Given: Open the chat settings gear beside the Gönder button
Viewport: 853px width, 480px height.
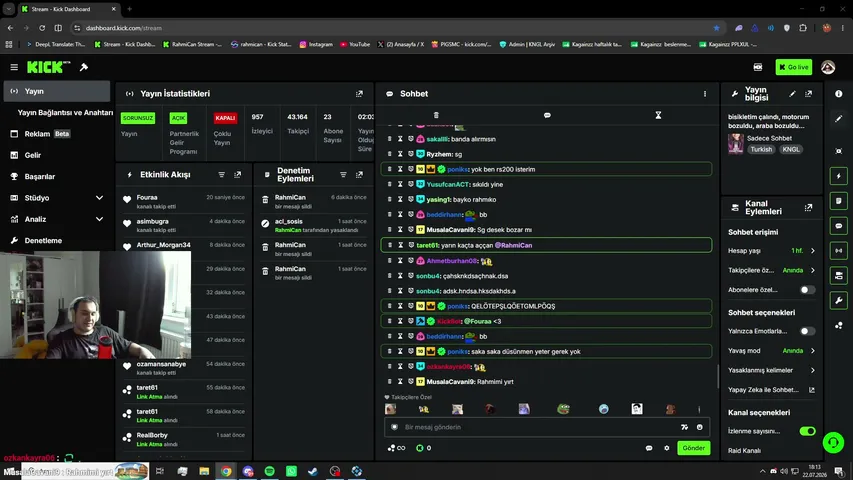Looking at the screenshot, I should point(666,448).
